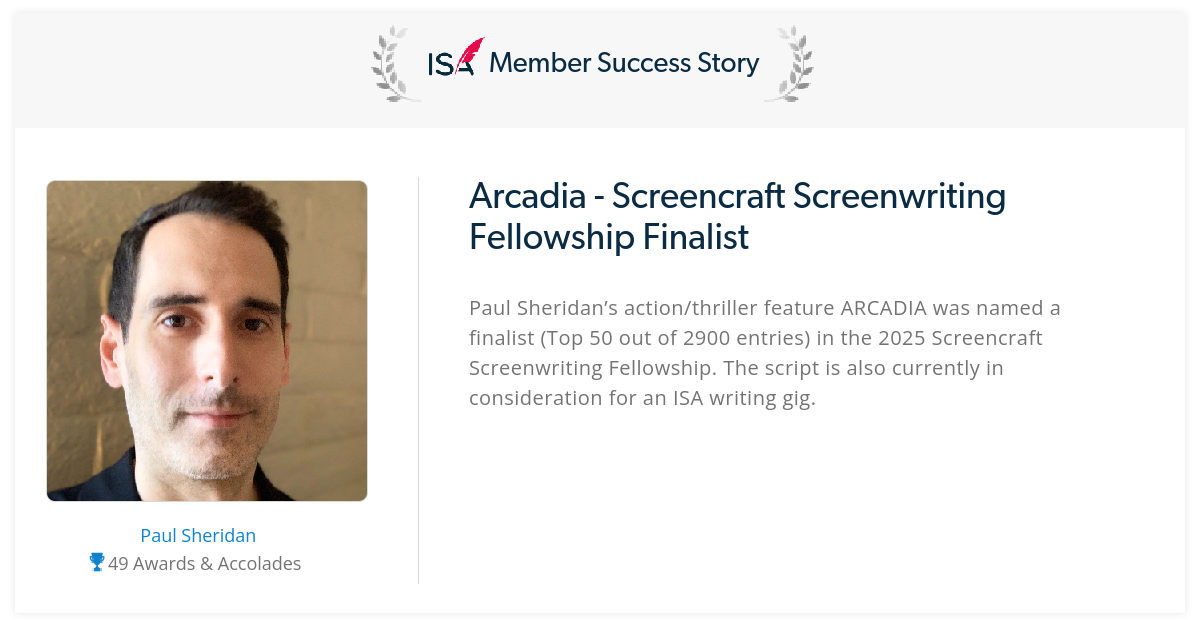Click the 49 Awards & Accolades text

click(205, 563)
